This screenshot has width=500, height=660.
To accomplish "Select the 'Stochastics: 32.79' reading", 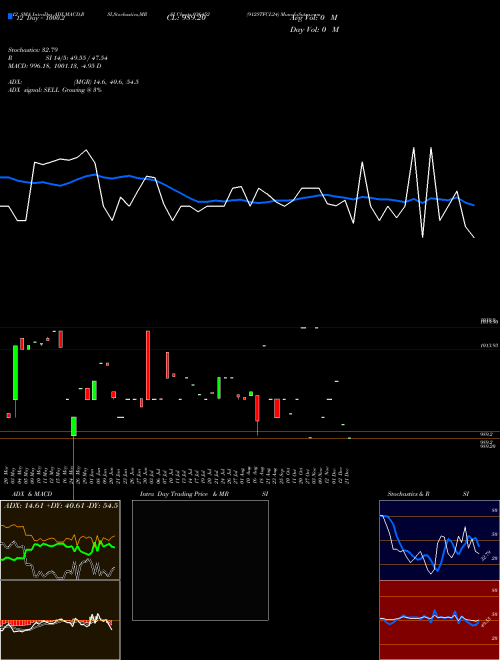I will click(x=33, y=50).
